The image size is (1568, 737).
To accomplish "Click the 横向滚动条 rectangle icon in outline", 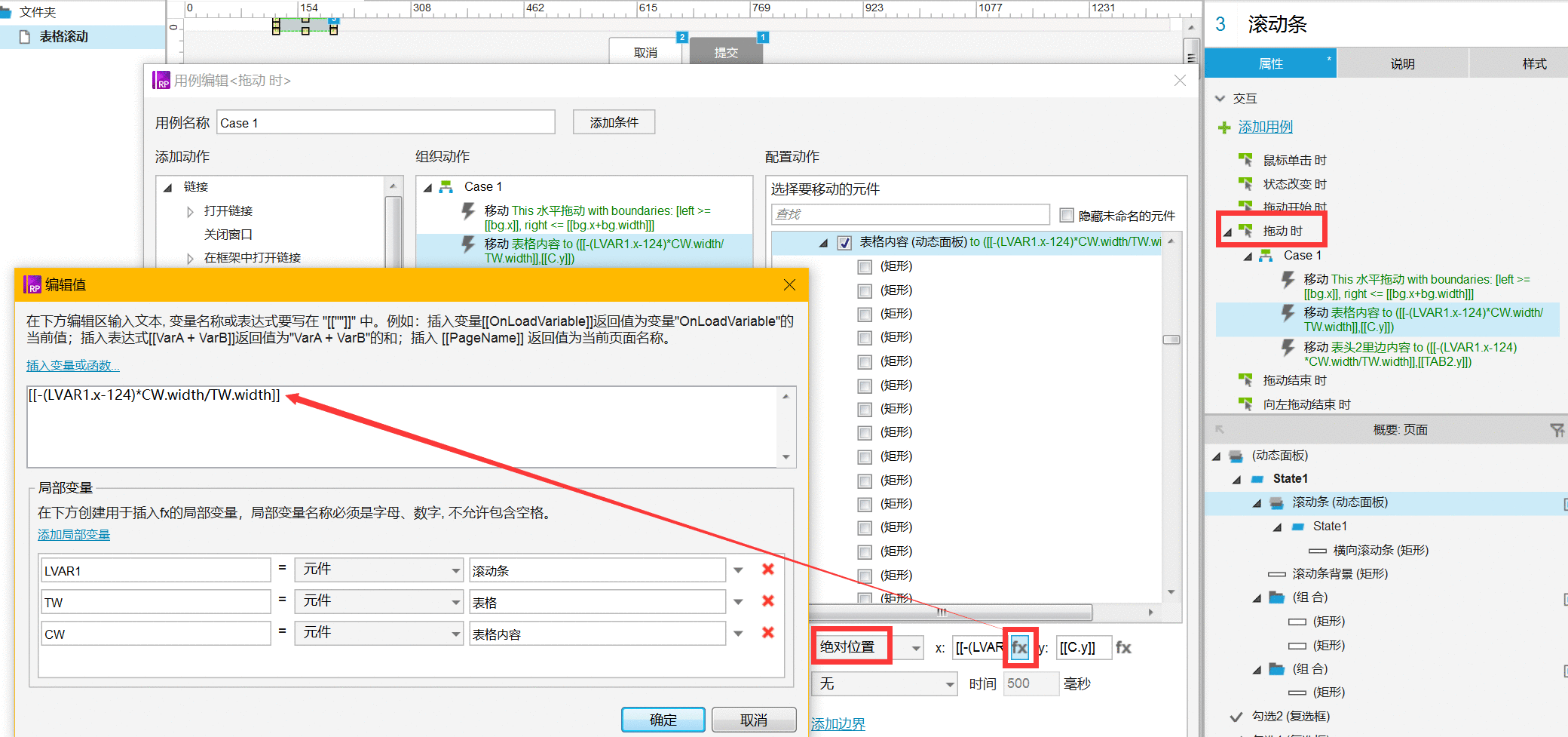I will (1317, 551).
